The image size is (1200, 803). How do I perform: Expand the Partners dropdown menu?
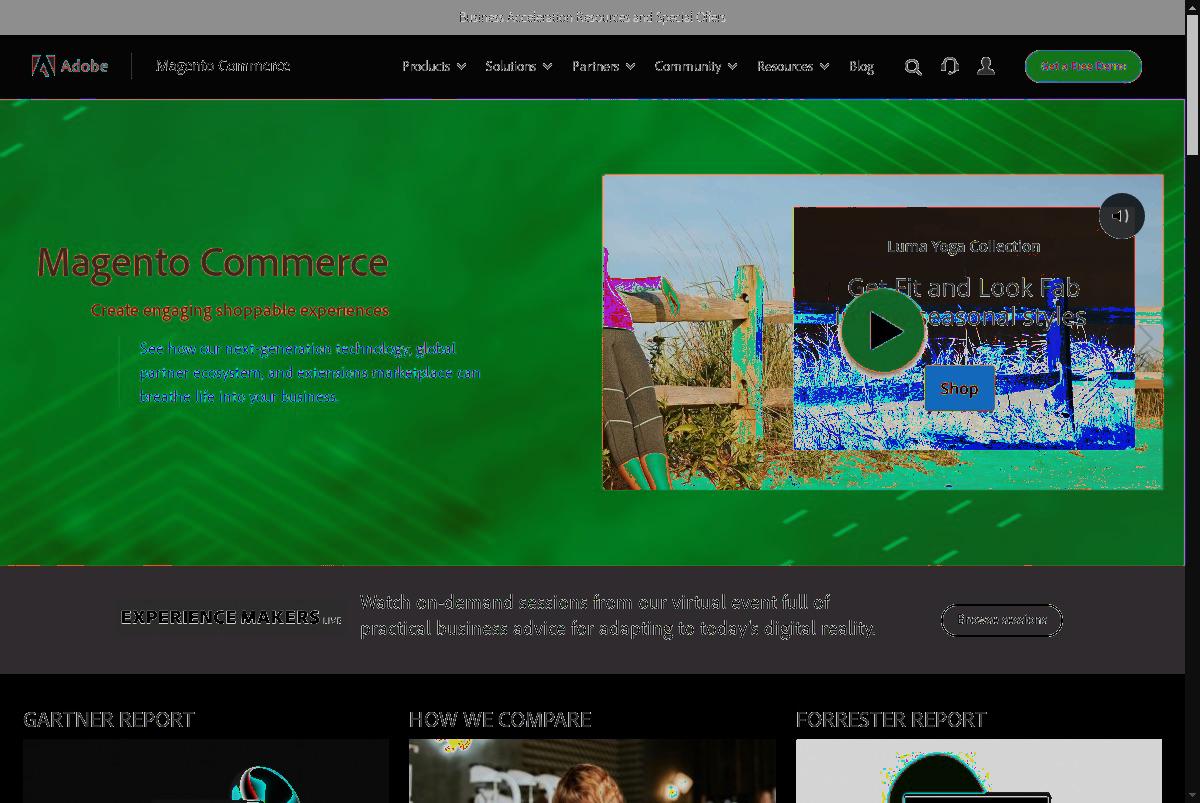[x=603, y=66]
